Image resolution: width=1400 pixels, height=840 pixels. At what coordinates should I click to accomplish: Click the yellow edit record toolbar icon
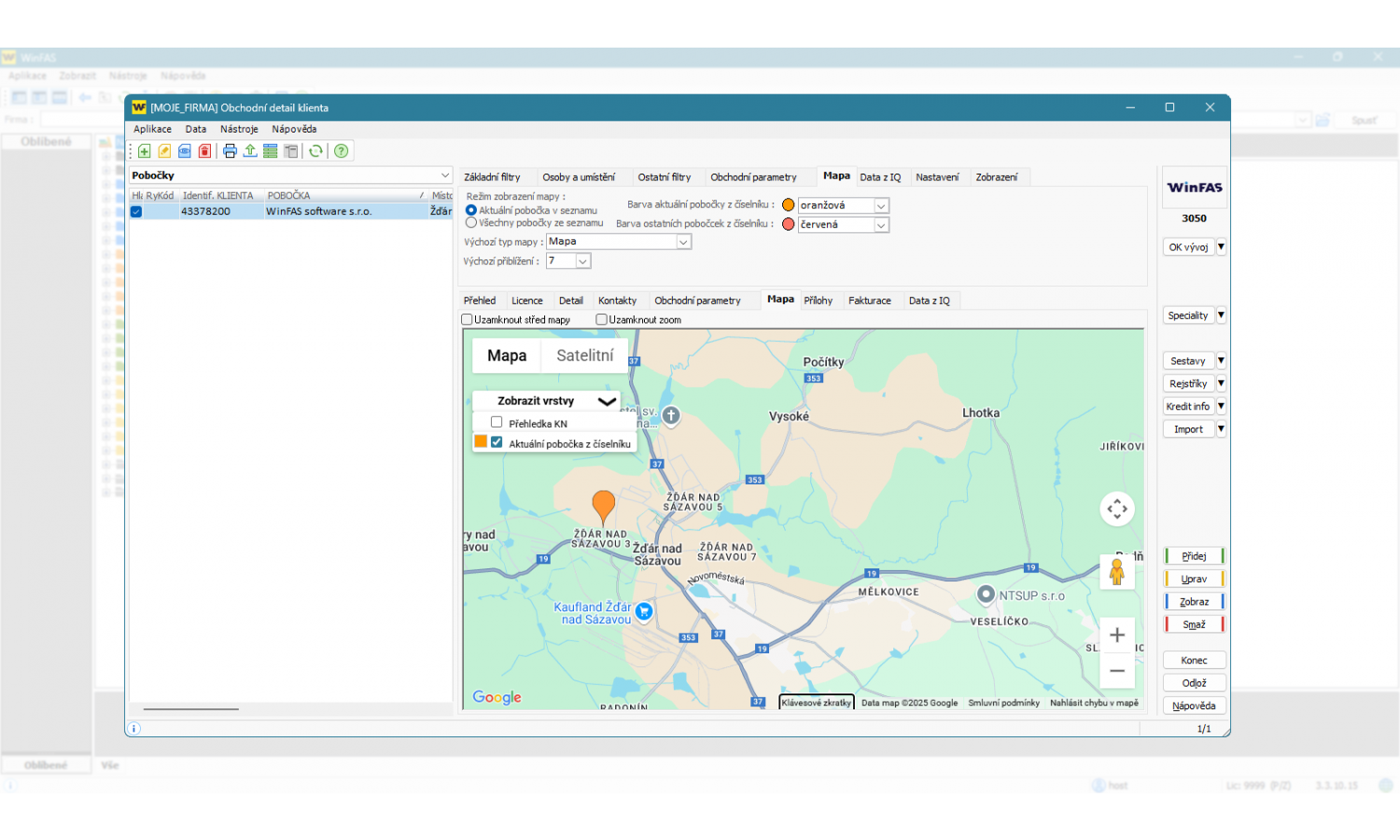coord(164,151)
